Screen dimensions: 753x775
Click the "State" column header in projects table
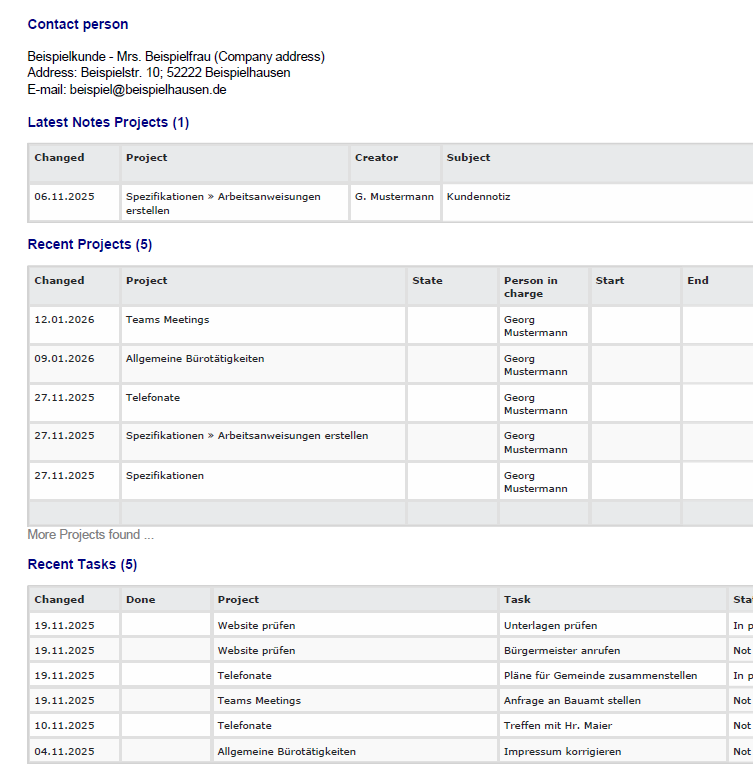coord(427,281)
